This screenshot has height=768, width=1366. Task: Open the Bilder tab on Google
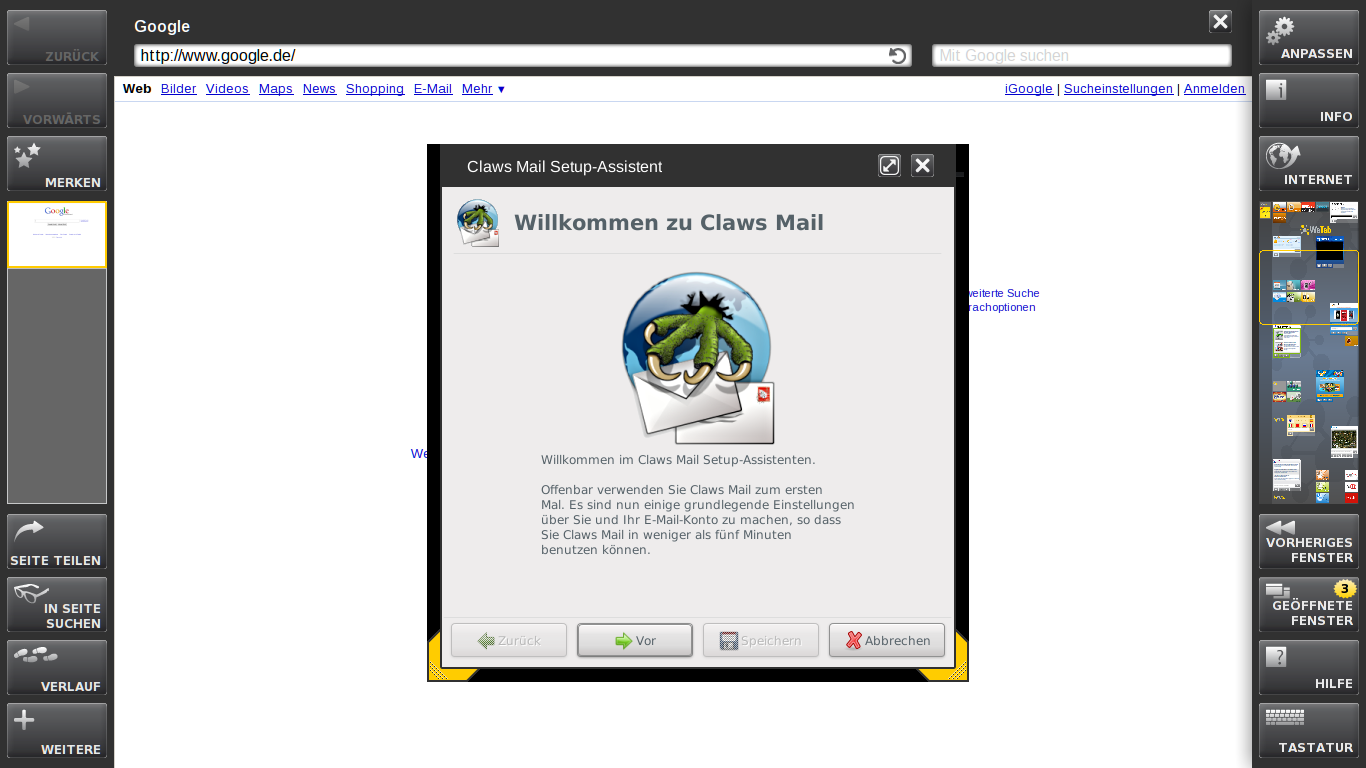(178, 89)
